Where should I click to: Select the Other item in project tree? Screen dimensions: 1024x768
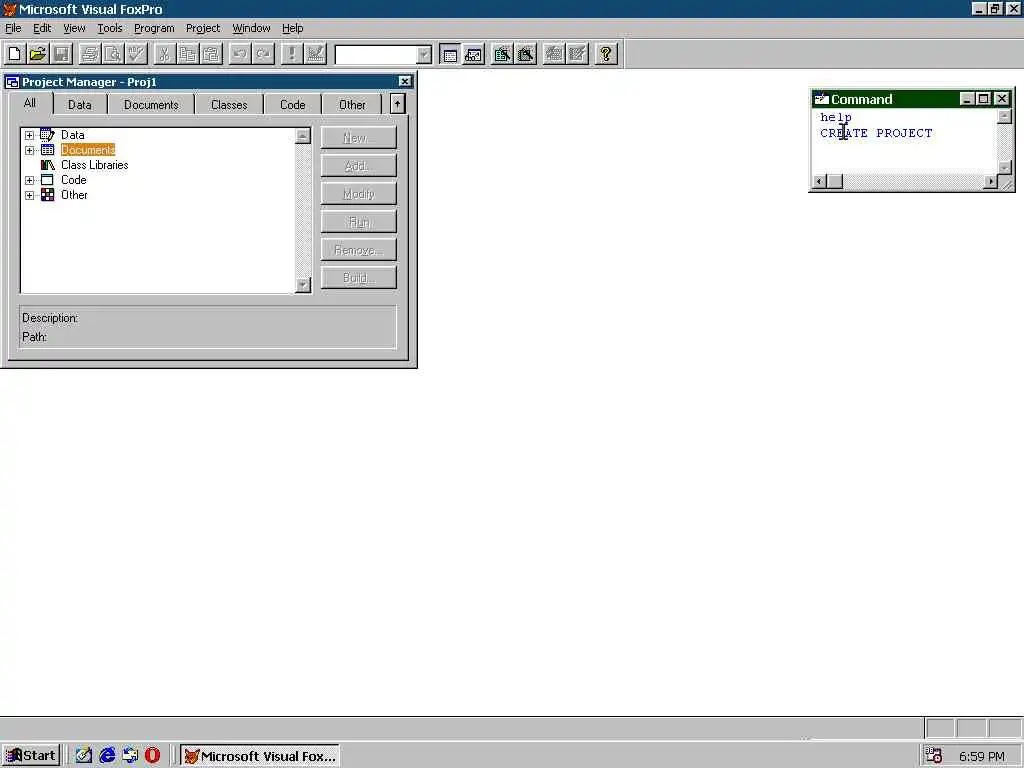tap(74, 195)
